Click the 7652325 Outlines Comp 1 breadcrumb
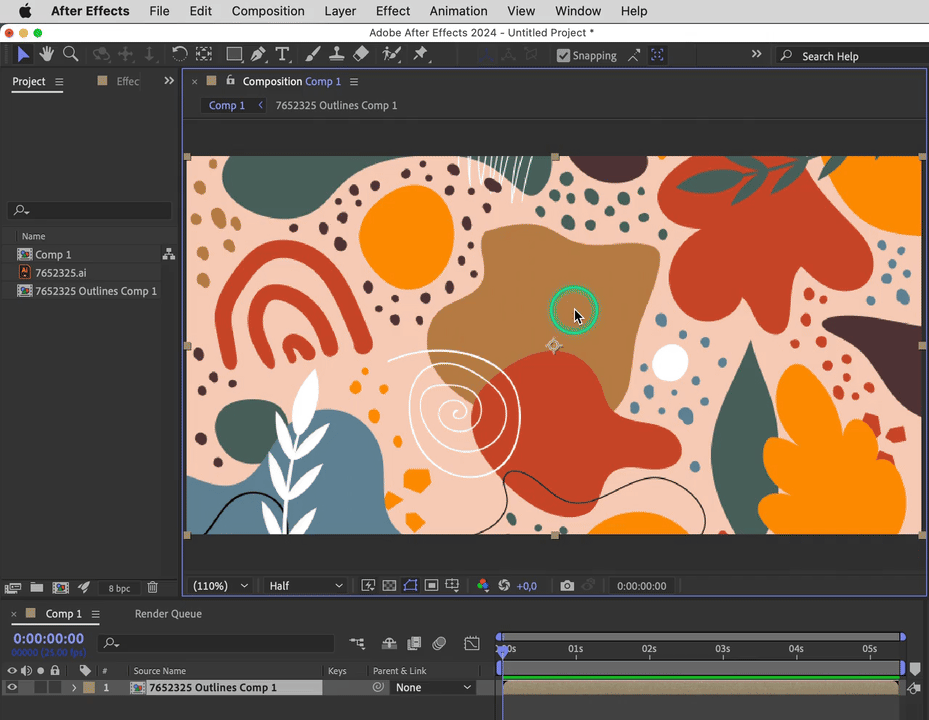 [x=336, y=105]
